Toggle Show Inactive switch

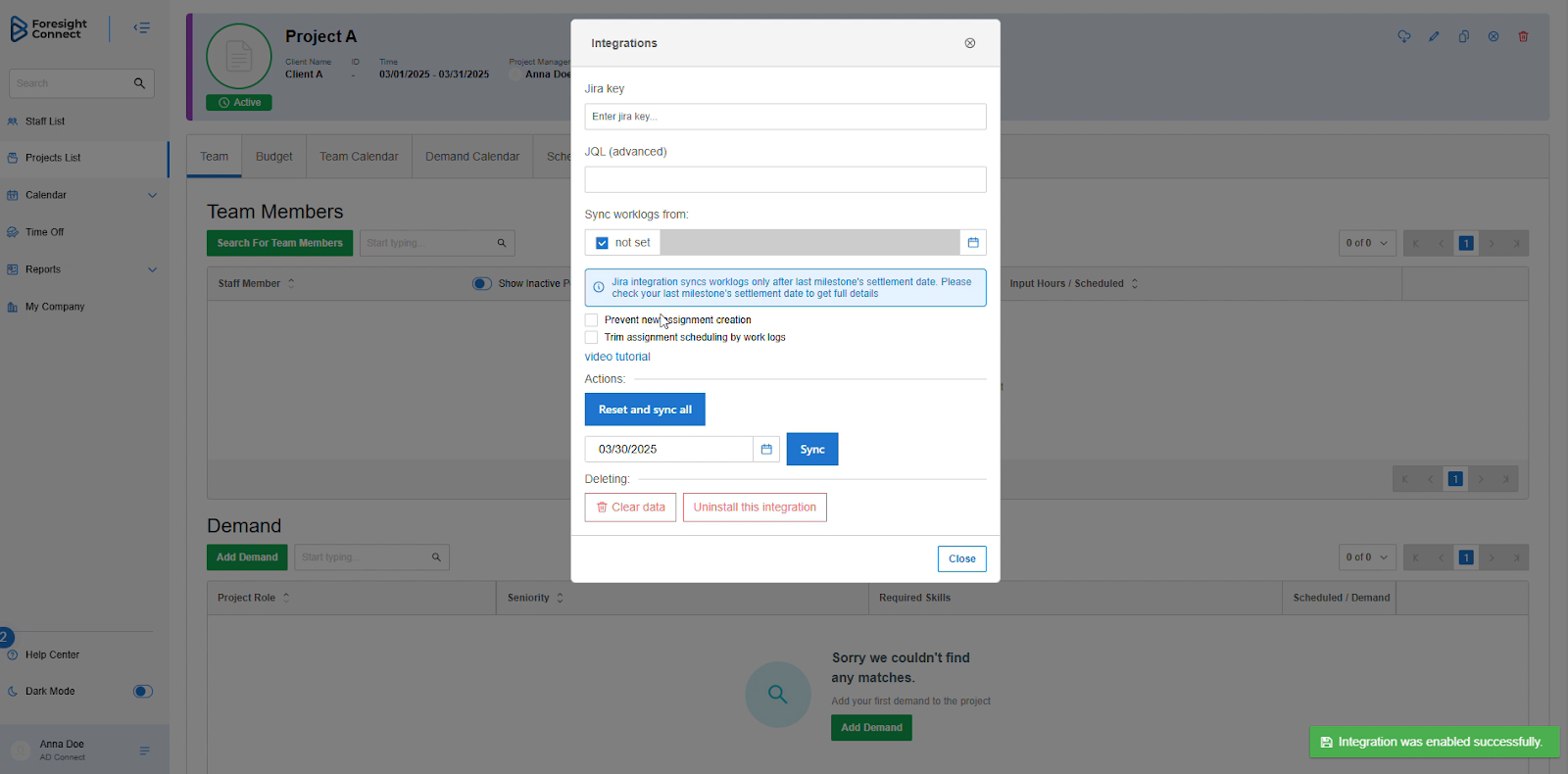(x=481, y=283)
